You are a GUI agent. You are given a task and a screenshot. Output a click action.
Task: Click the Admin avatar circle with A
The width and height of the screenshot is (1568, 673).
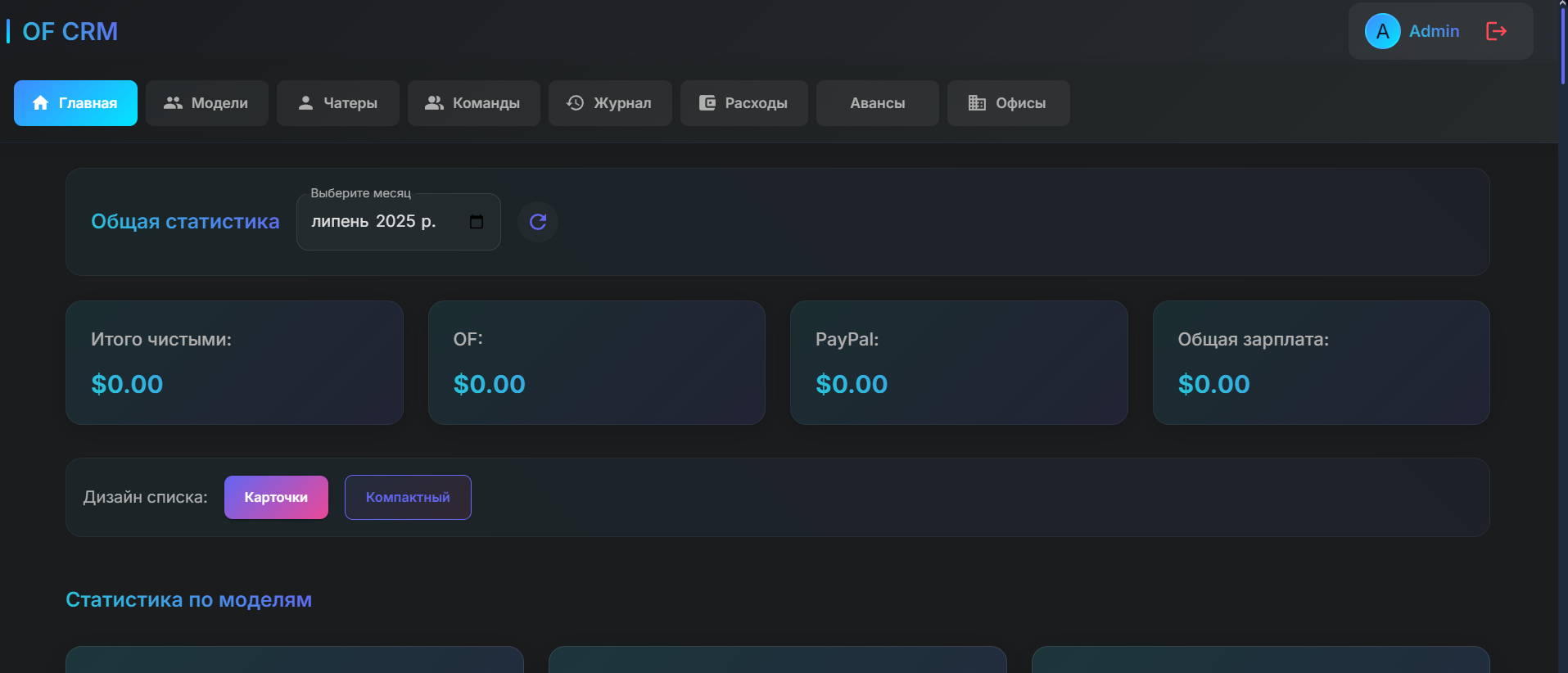[1383, 31]
